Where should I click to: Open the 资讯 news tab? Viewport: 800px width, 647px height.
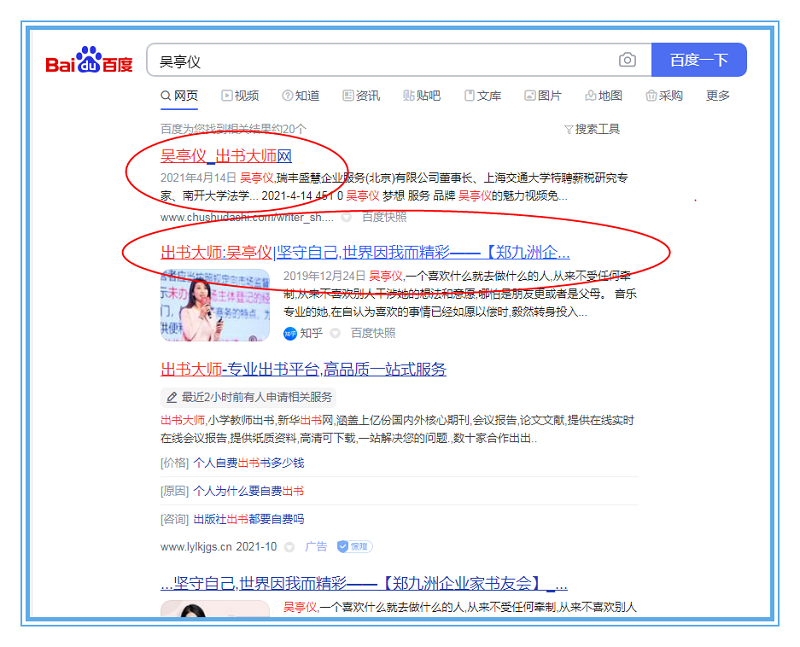[361, 96]
